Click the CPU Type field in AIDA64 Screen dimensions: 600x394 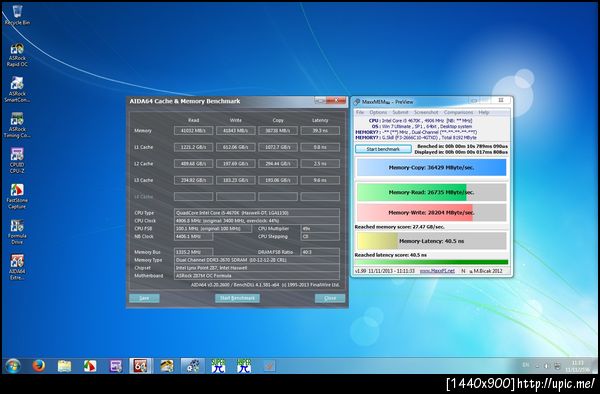click(257, 213)
